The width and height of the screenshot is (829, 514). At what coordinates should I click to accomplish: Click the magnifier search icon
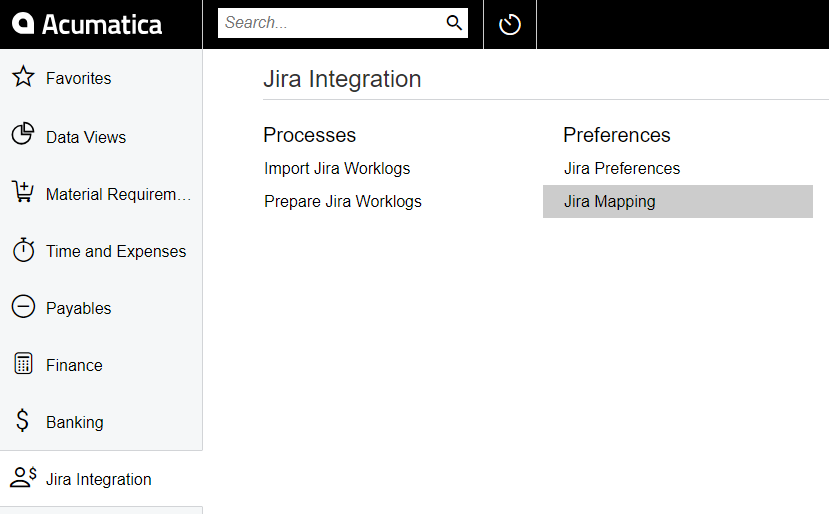click(x=454, y=23)
